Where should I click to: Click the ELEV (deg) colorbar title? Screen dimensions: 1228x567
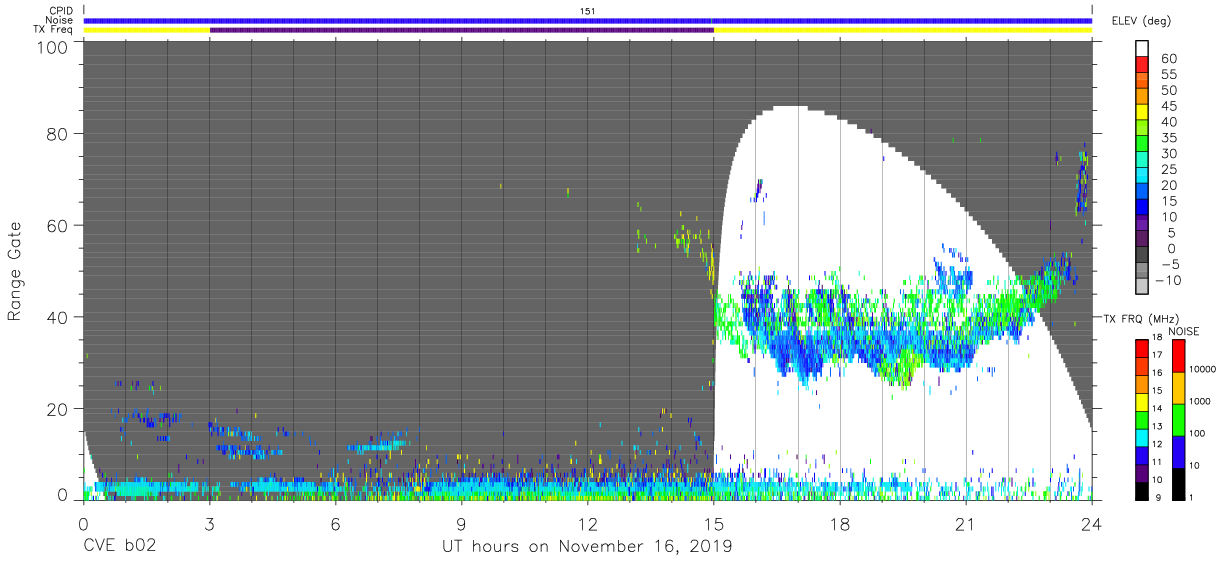(1142, 21)
